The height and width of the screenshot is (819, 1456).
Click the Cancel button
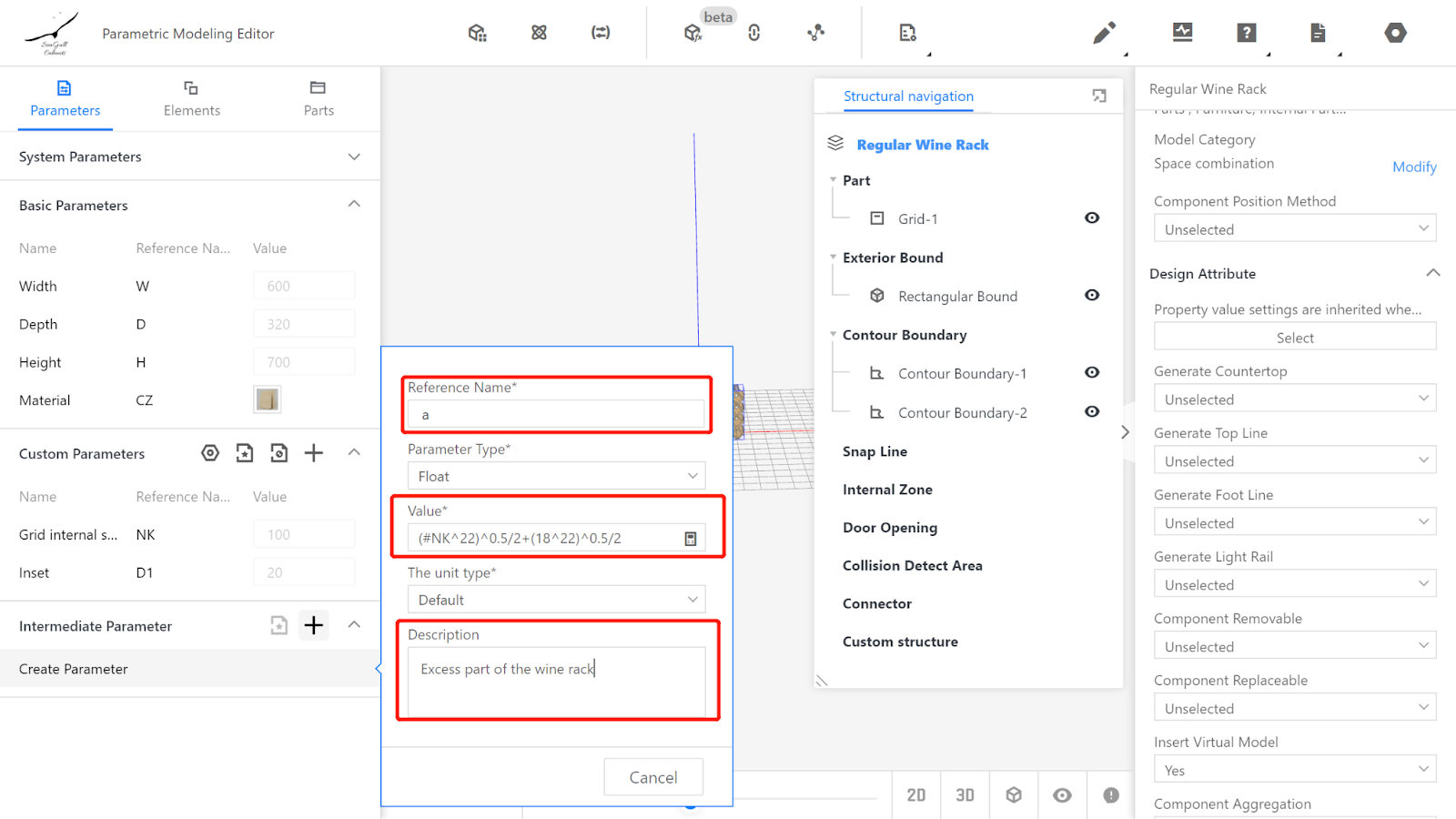click(x=653, y=777)
